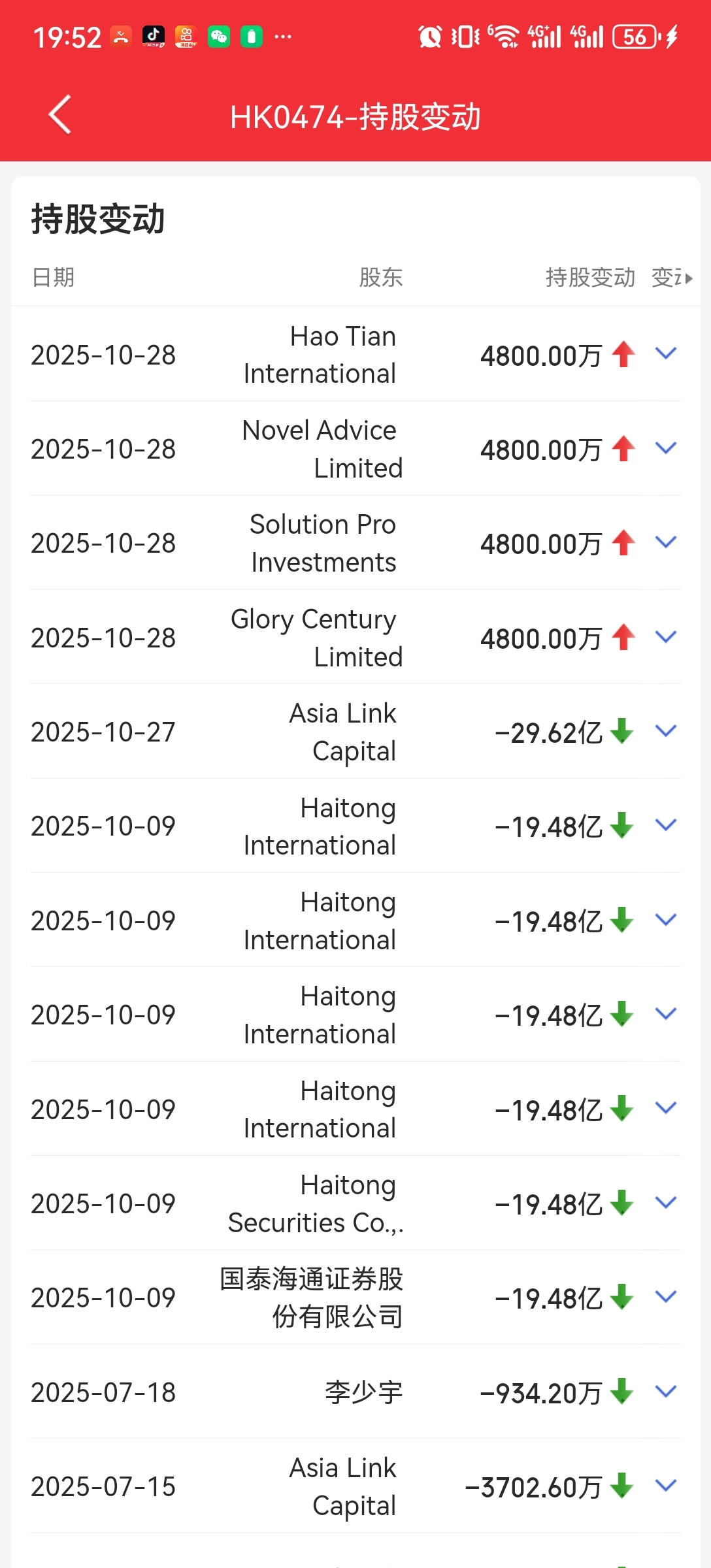Tap the alarm clock status icon
This screenshot has width=711, height=1568.
(429, 37)
